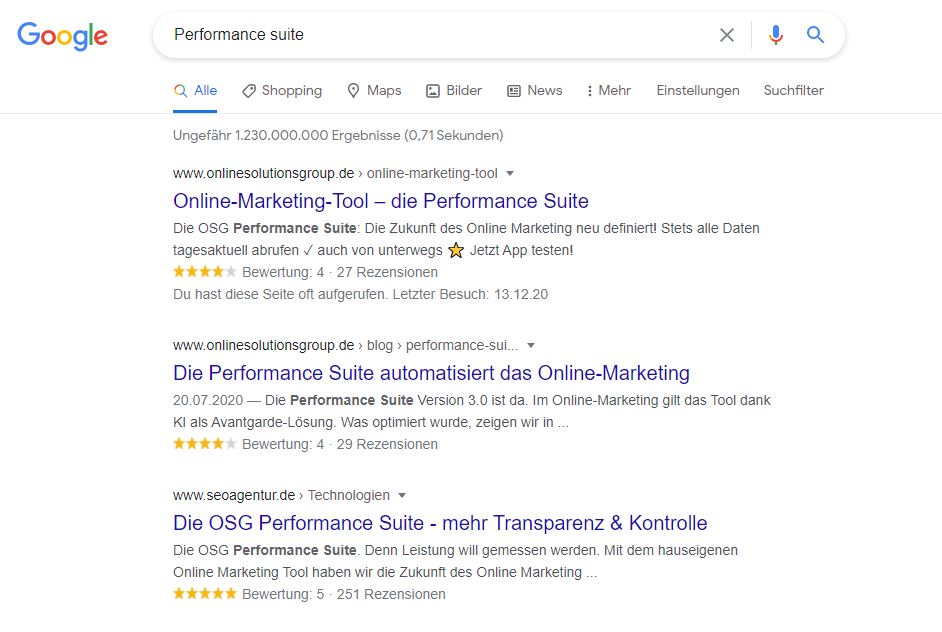
Task: Expand dropdown arrow beside blog performance-sui URL
Action: pyautogui.click(x=530, y=345)
